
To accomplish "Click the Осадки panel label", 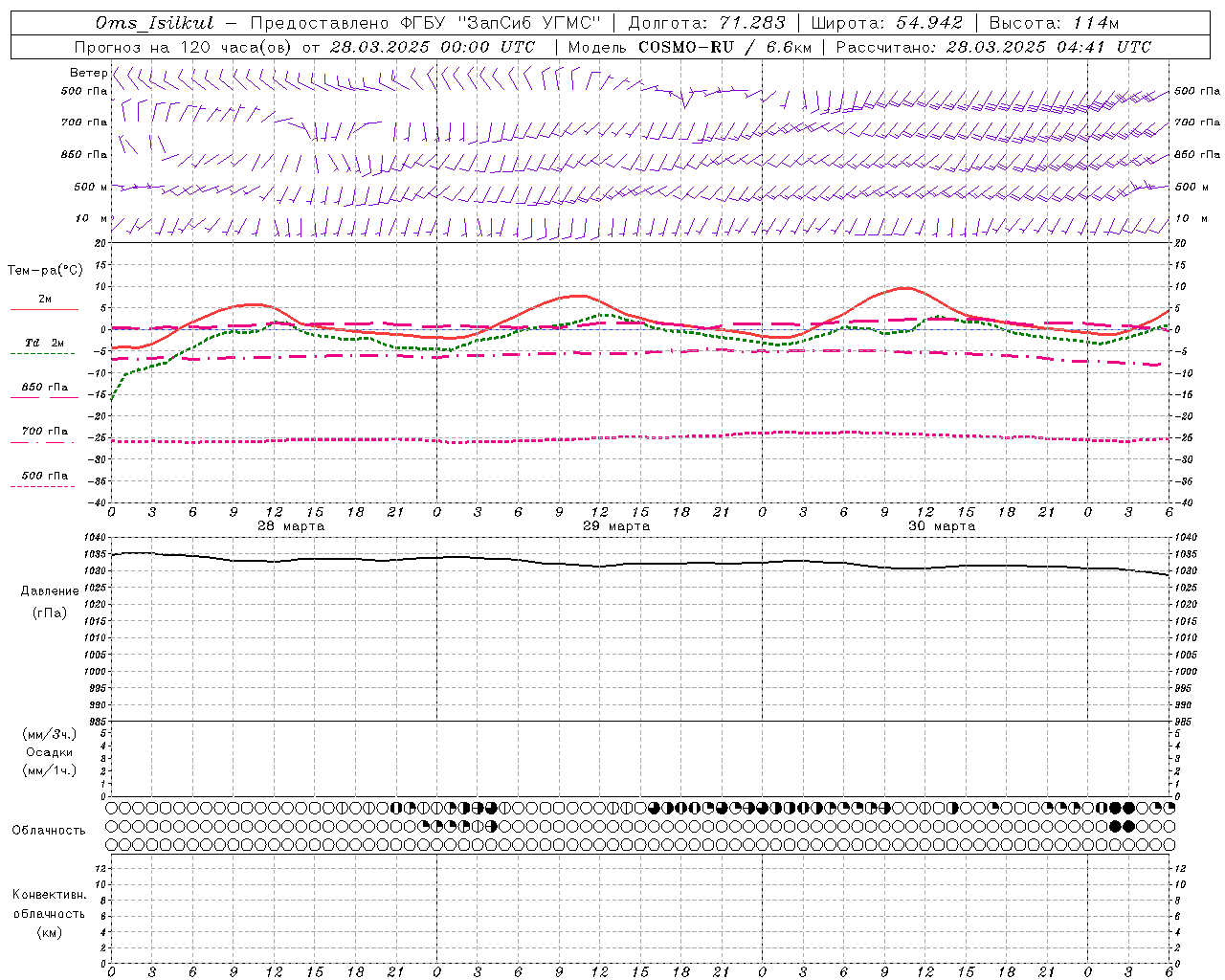I will coord(49,752).
